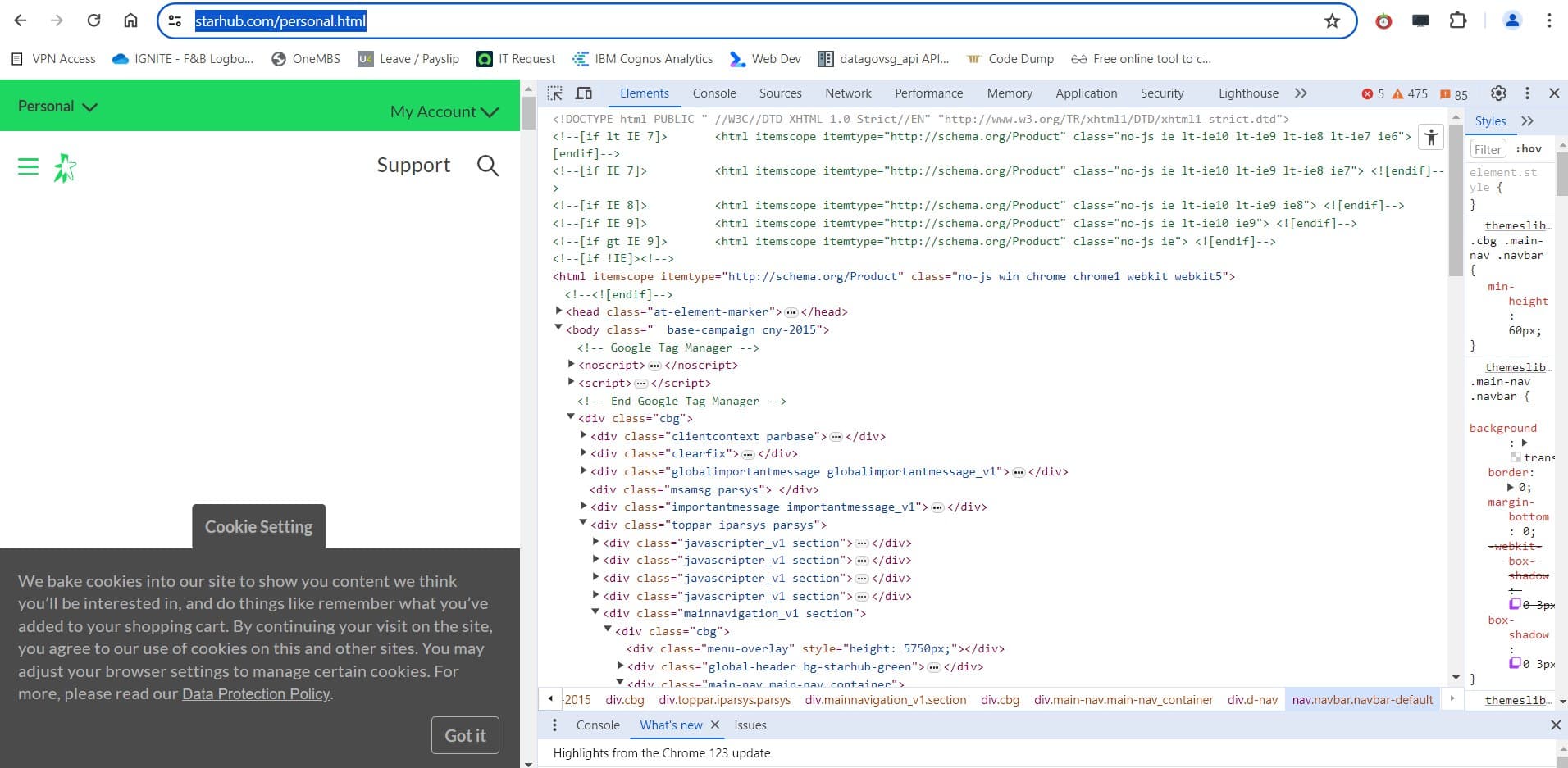Expand the Personal dropdown

[x=57, y=107]
